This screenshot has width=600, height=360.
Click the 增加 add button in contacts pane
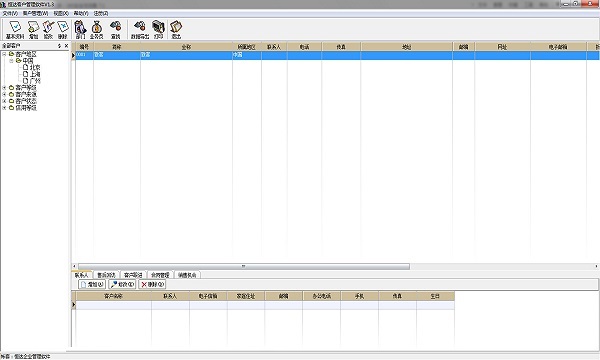point(92,285)
